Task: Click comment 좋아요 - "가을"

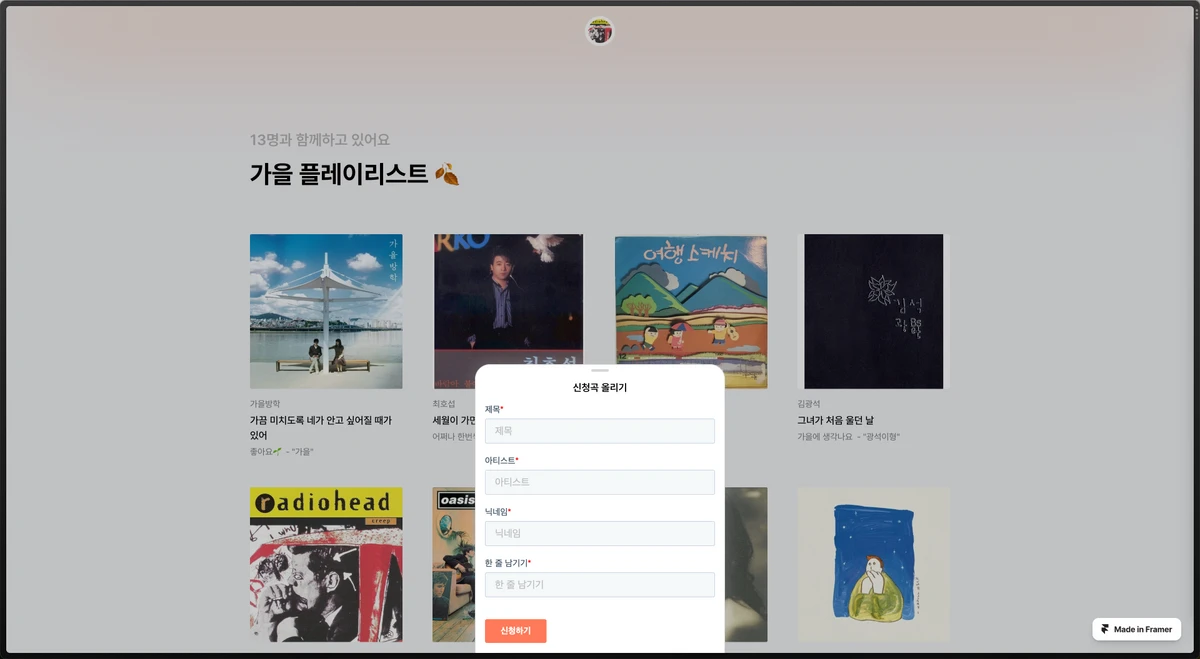Action: click(282, 452)
